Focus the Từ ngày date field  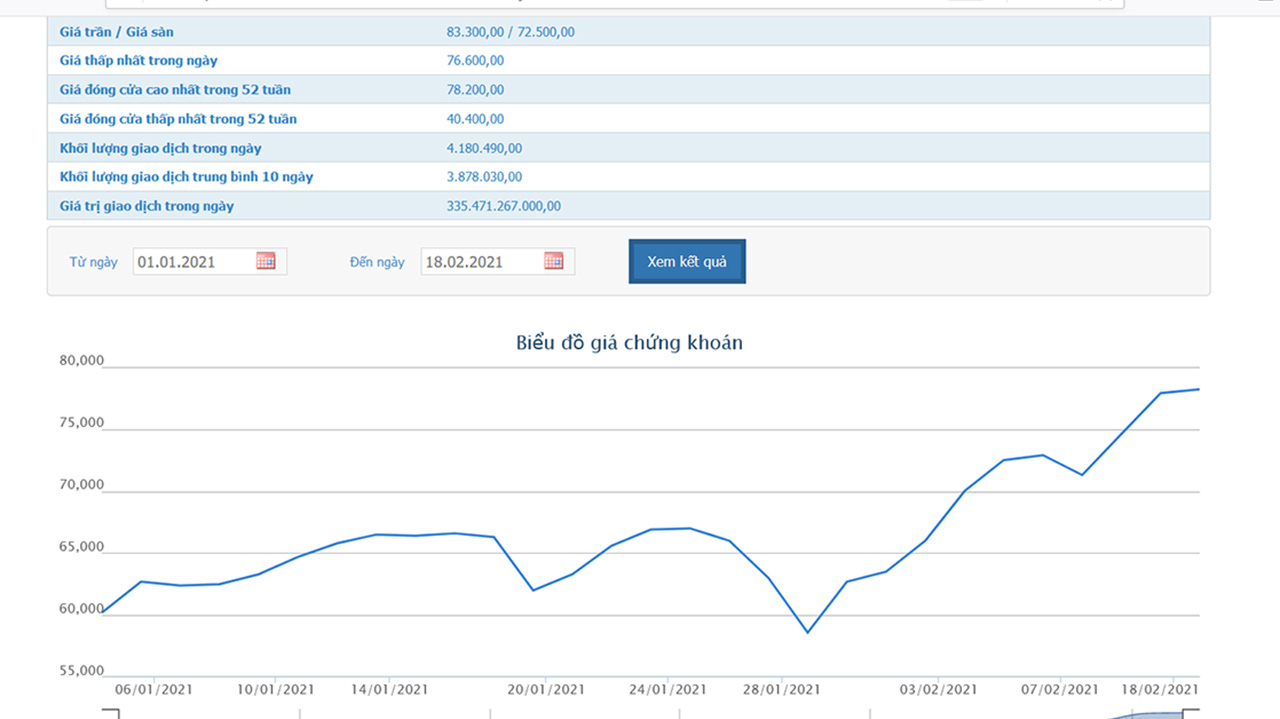point(192,262)
